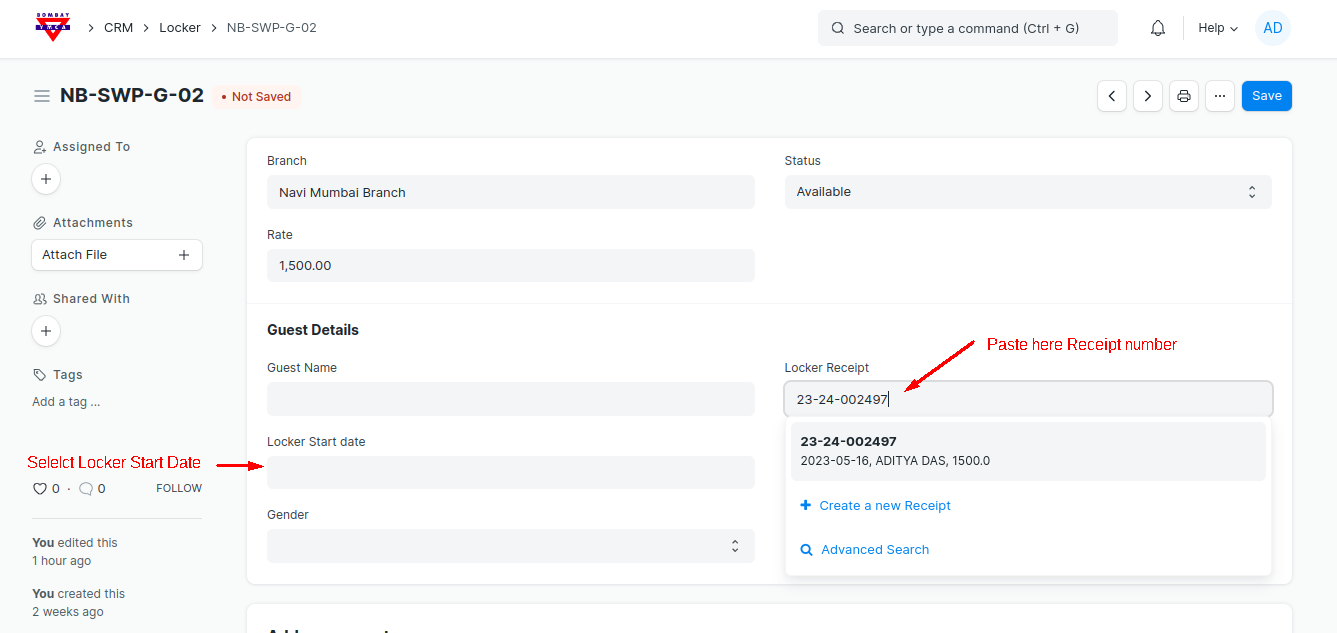Save the locker record

[1266, 96]
